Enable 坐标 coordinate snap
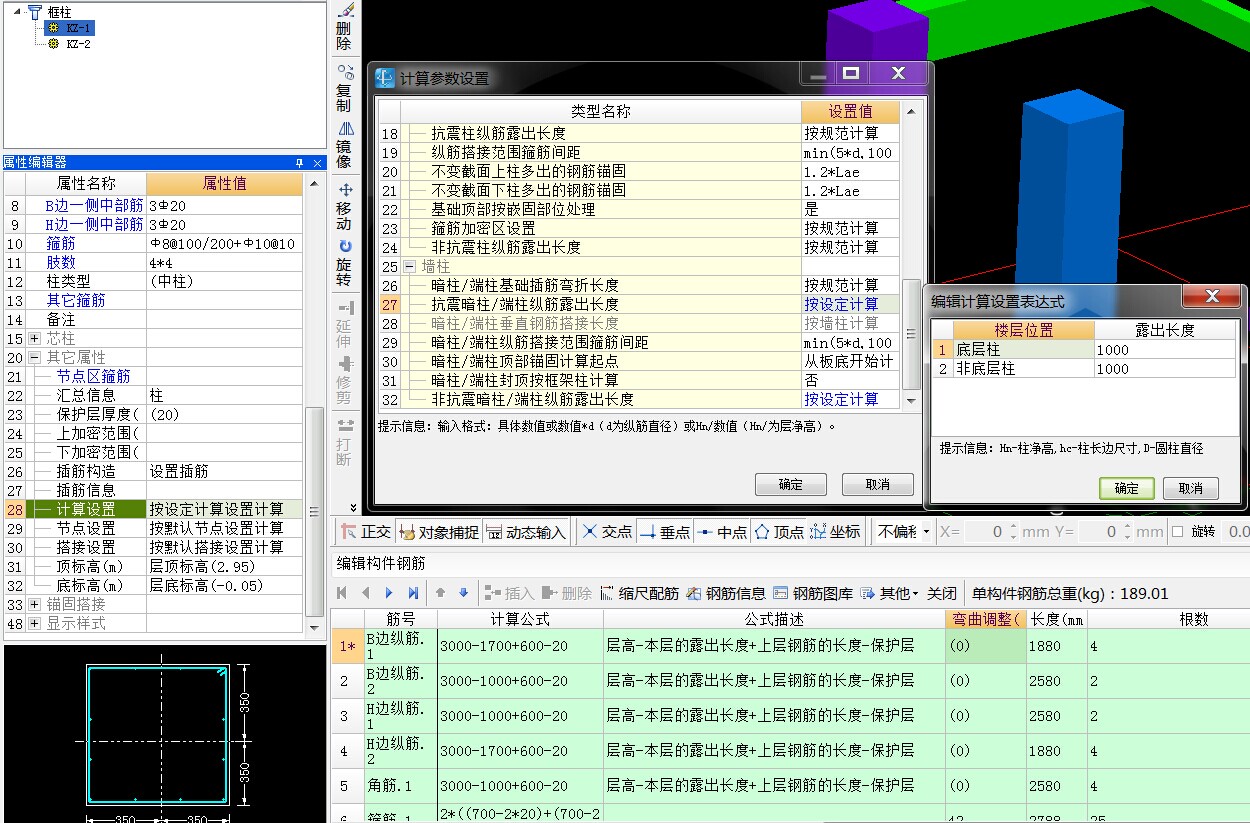This screenshot has height=823, width=1250. (x=836, y=532)
